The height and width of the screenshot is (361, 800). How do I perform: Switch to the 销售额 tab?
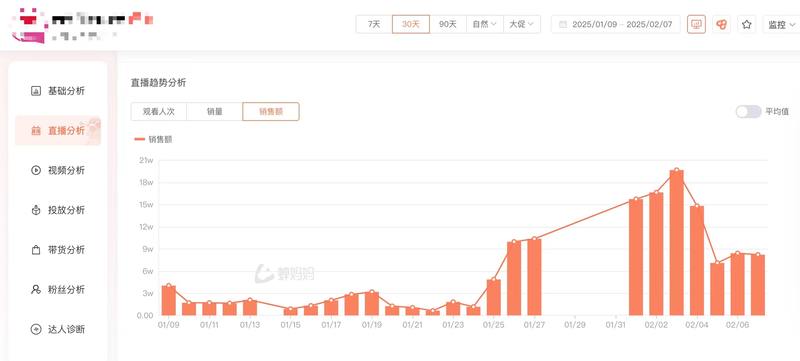coord(271,112)
